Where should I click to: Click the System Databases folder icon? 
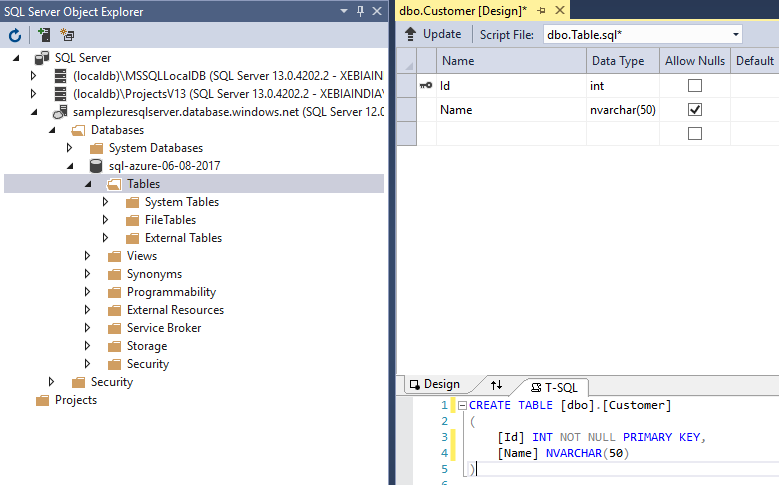coord(96,148)
